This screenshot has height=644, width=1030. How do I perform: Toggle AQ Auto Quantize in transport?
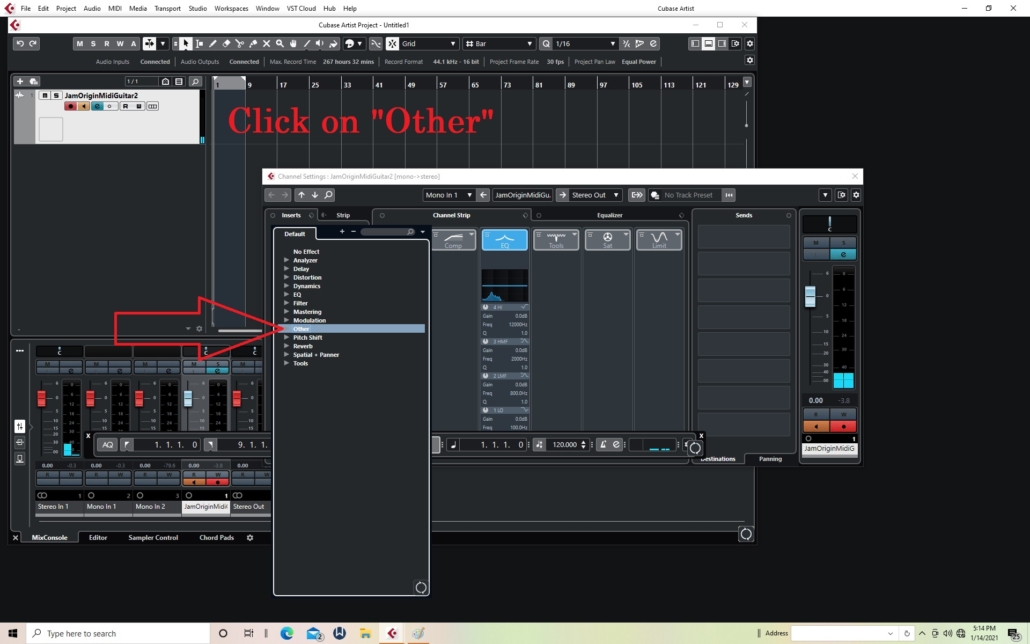[107, 445]
